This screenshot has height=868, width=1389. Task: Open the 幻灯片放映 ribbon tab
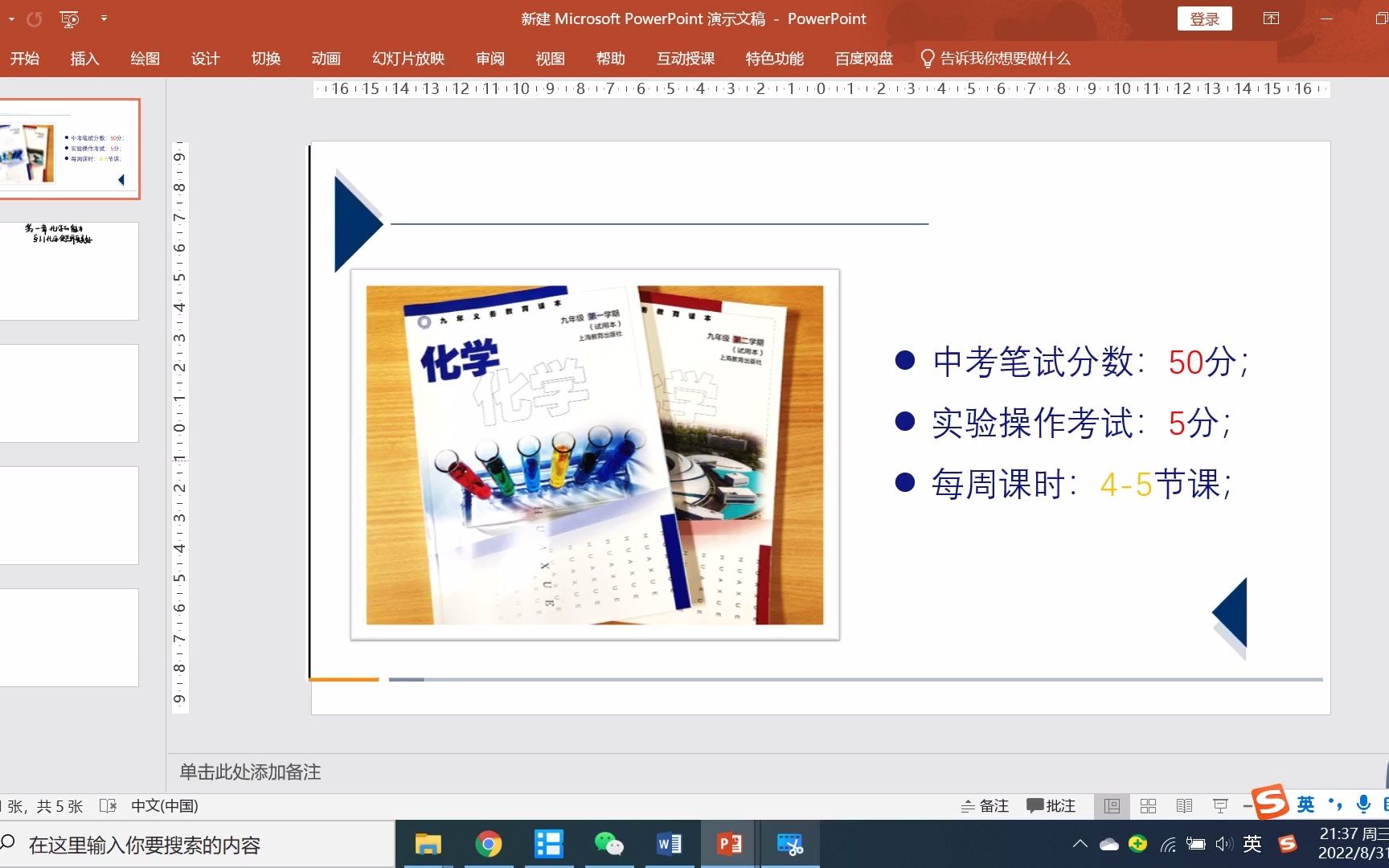tap(407, 58)
